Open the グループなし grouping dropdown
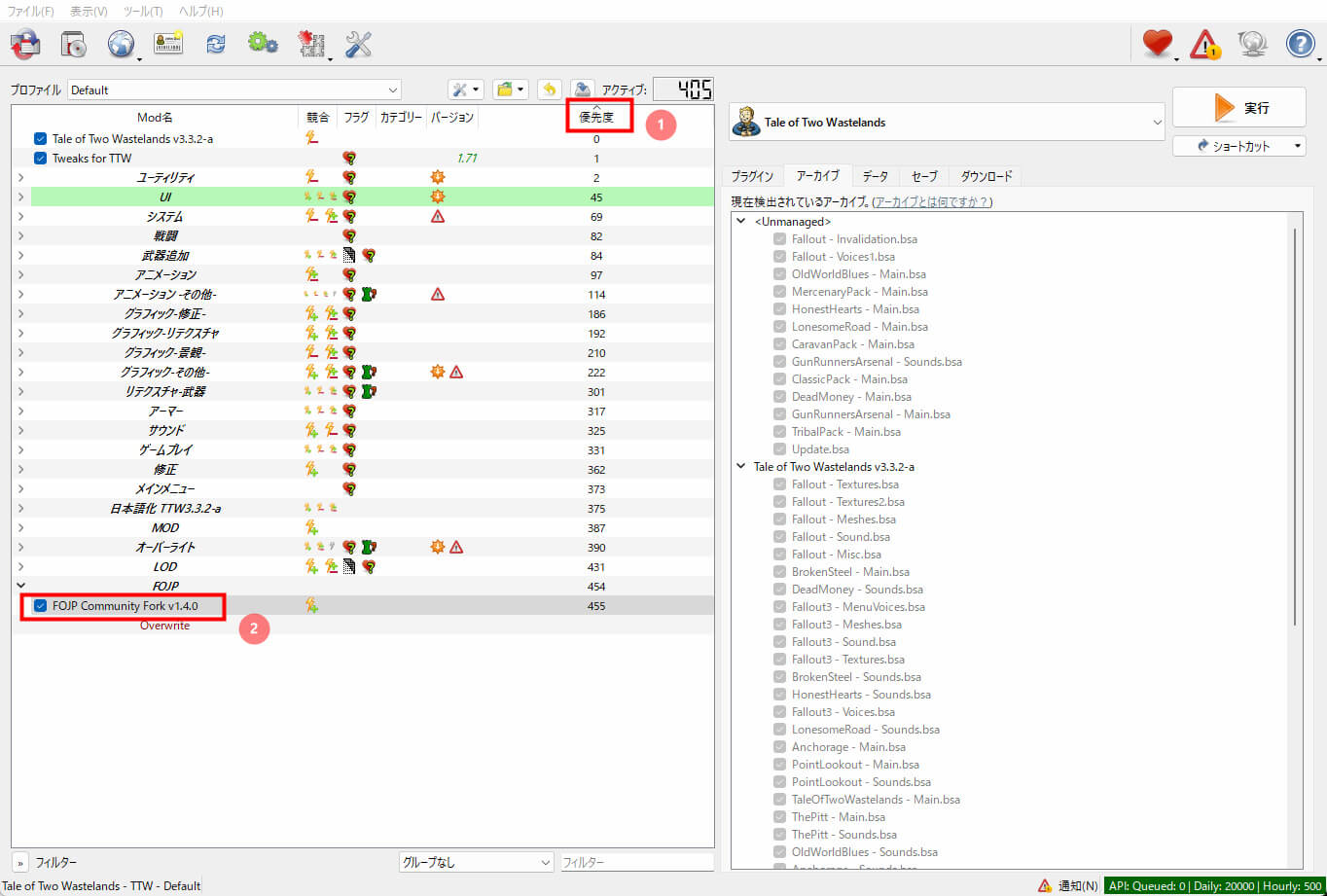The width and height of the screenshot is (1327, 896). [477, 862]
